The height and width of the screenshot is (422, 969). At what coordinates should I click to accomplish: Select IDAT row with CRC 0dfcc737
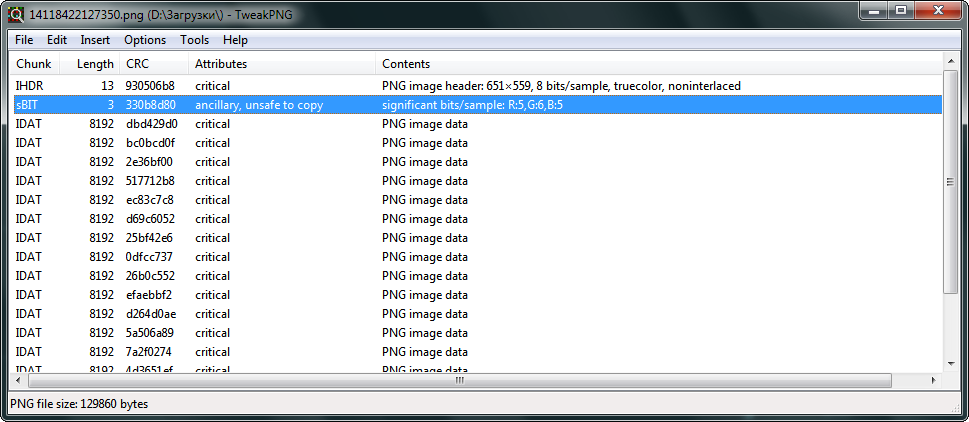(x=476, y=257)
